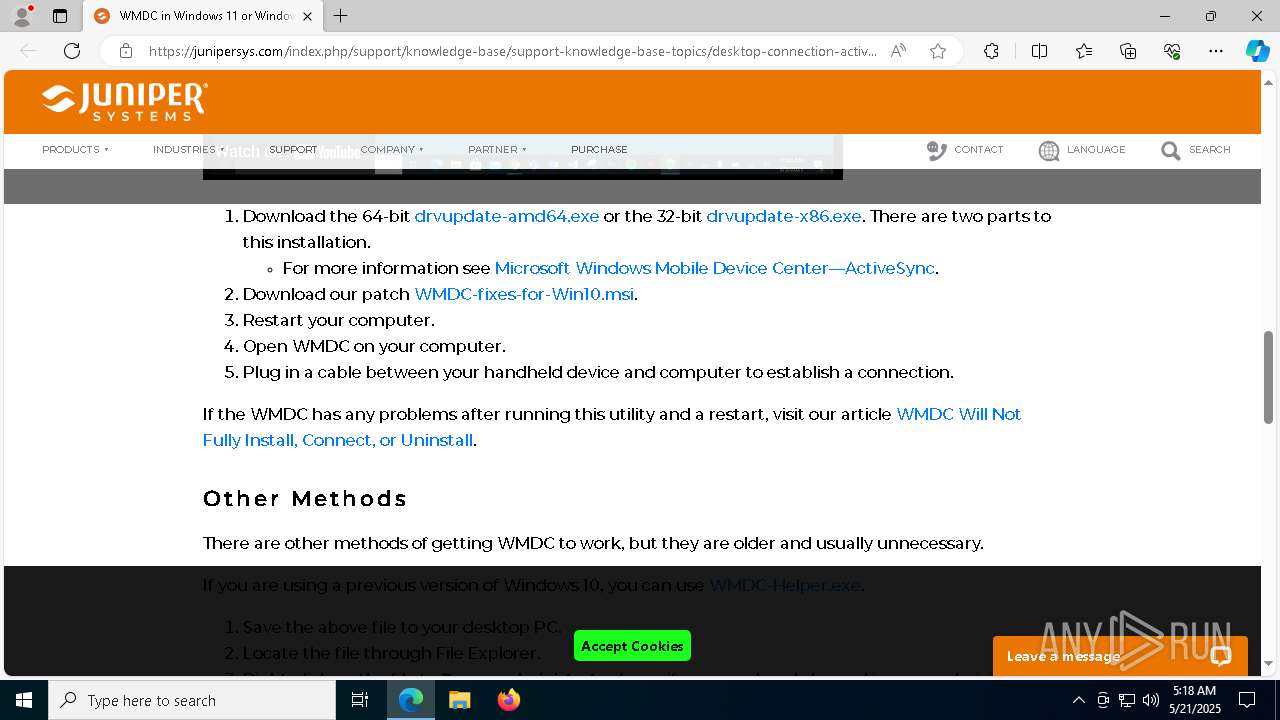Screen dimensions: 1280x720
Task: Open a new browser tab
Action: [x=341, y=16]
